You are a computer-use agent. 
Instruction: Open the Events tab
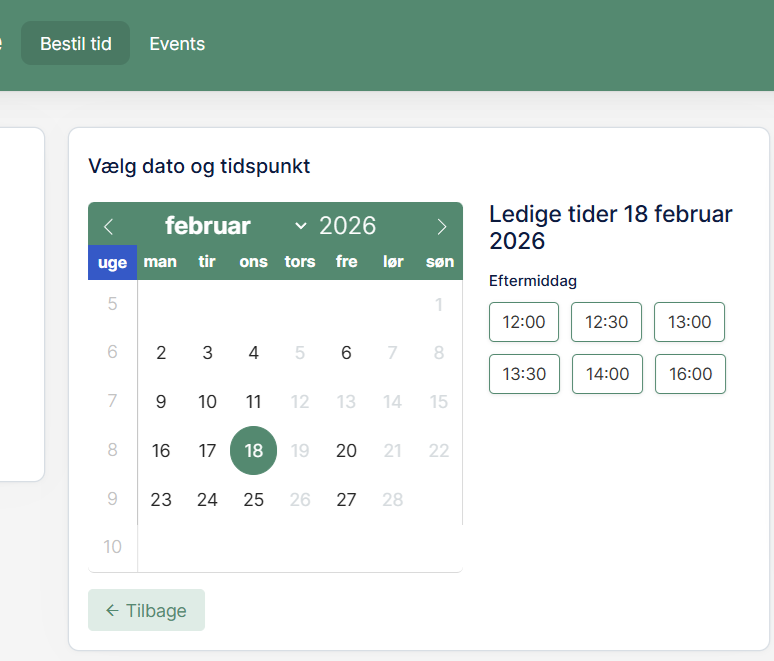pos(177,43)
